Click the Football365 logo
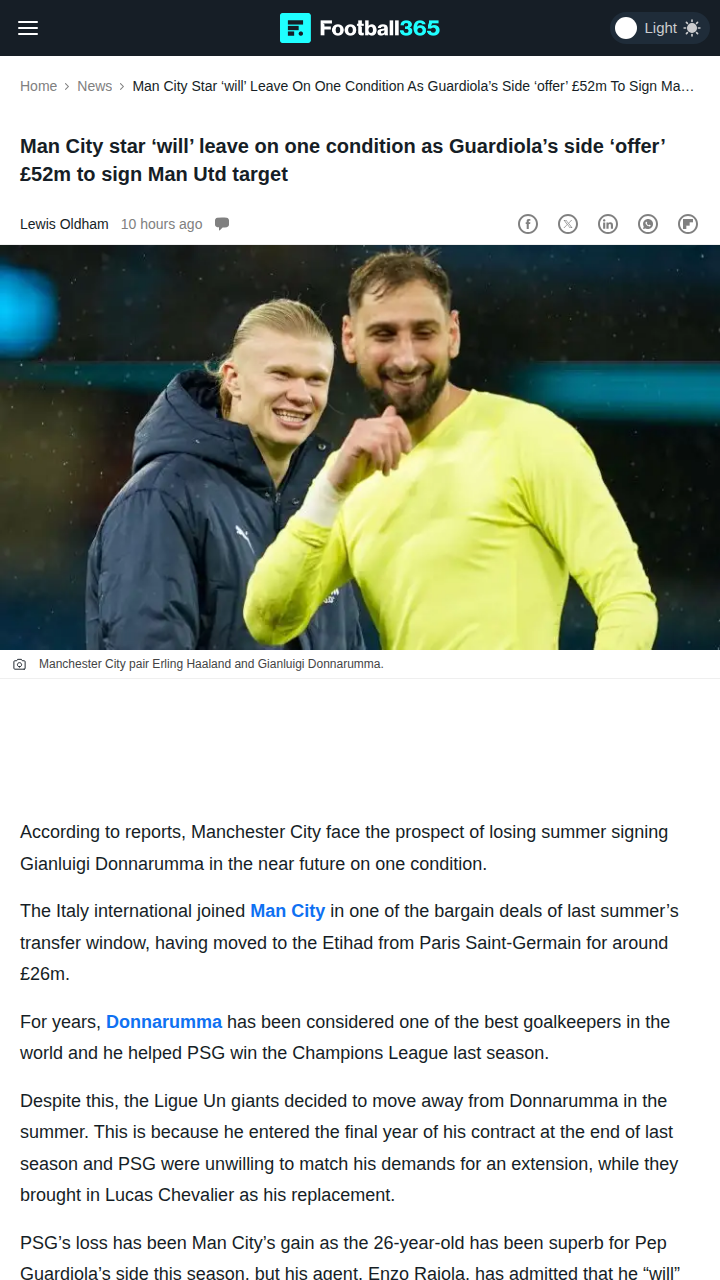 tap(360, 28)
